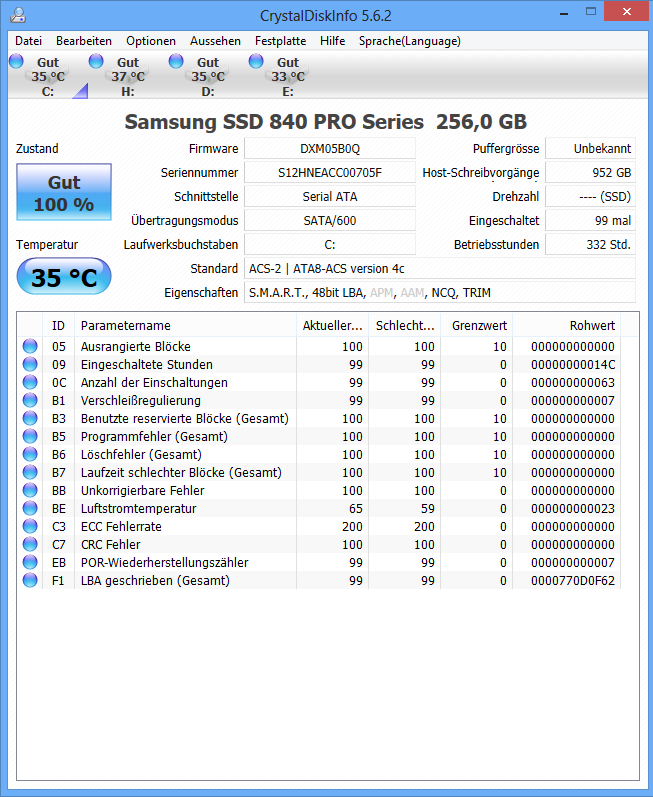This screenshot has height=797, width=653.
Task: Select drive C: status orb
Action: 17,62
